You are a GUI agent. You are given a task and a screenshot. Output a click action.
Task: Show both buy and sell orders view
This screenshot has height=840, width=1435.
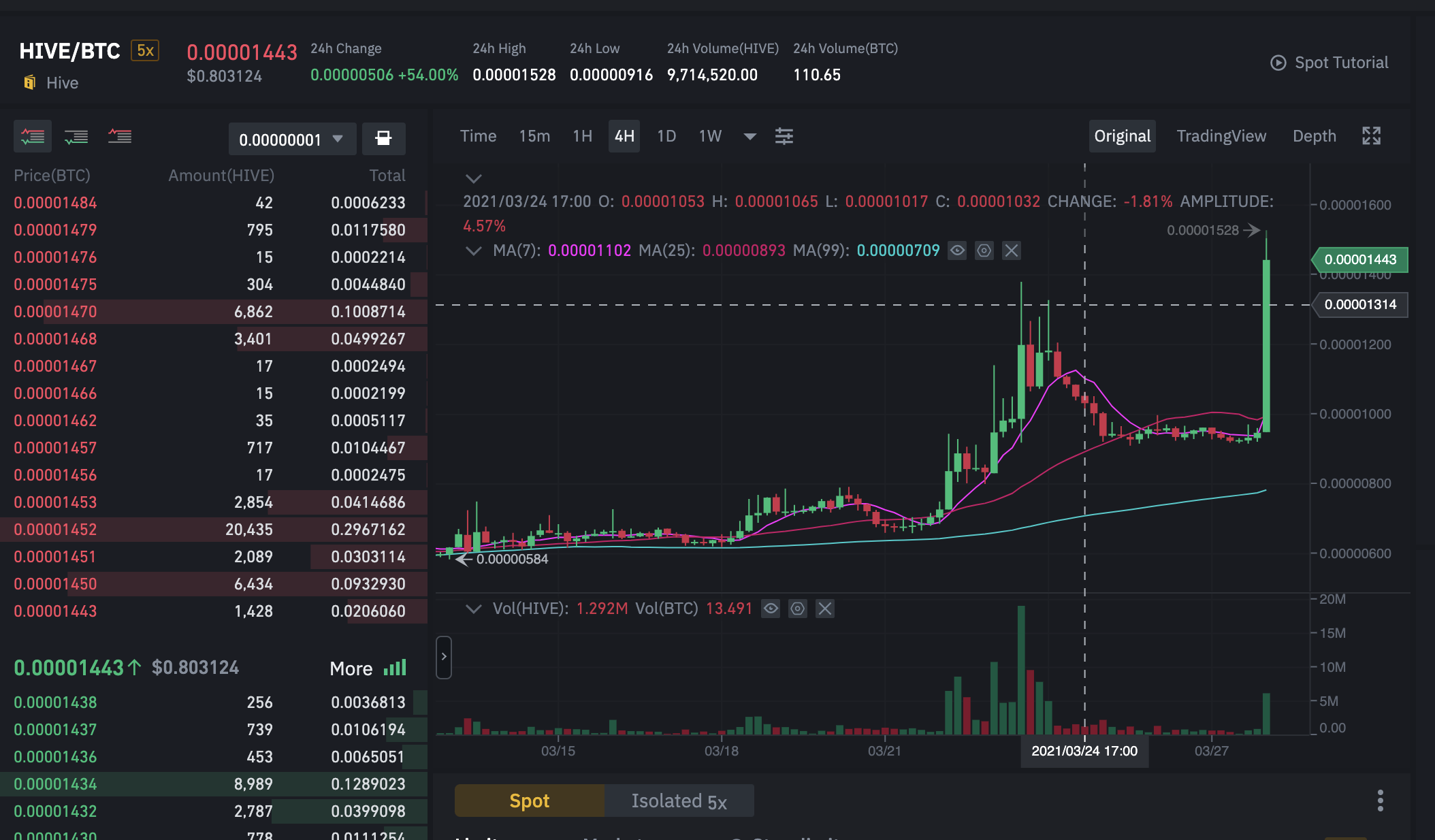32,137
